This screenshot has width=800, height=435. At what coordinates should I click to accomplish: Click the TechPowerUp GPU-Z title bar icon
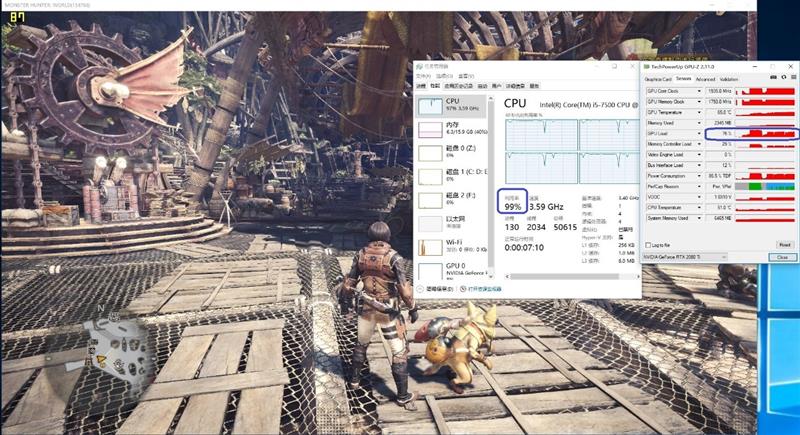646,67
